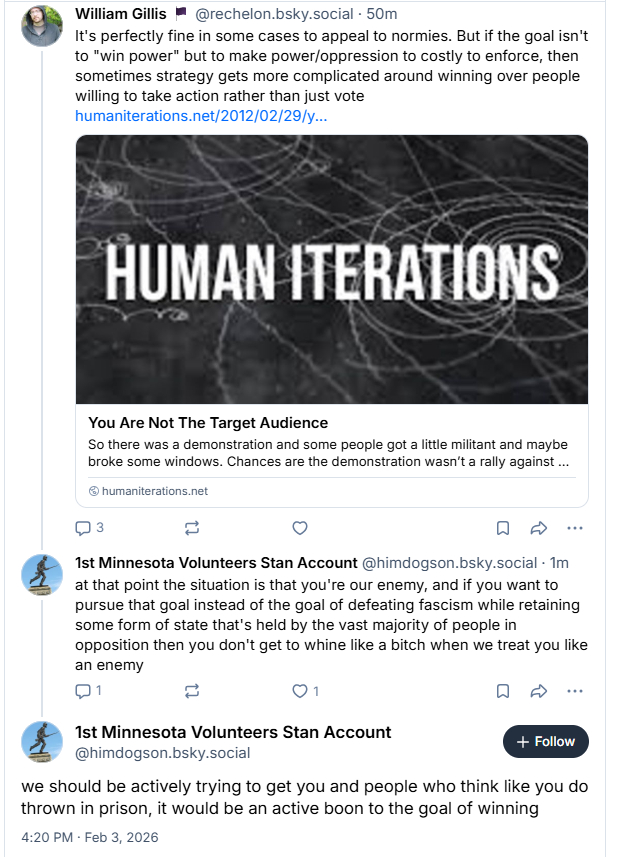Viewport: 631px width, 857px height.
Task: Bookmark William Gillis's post
Action: pos(503,528)
